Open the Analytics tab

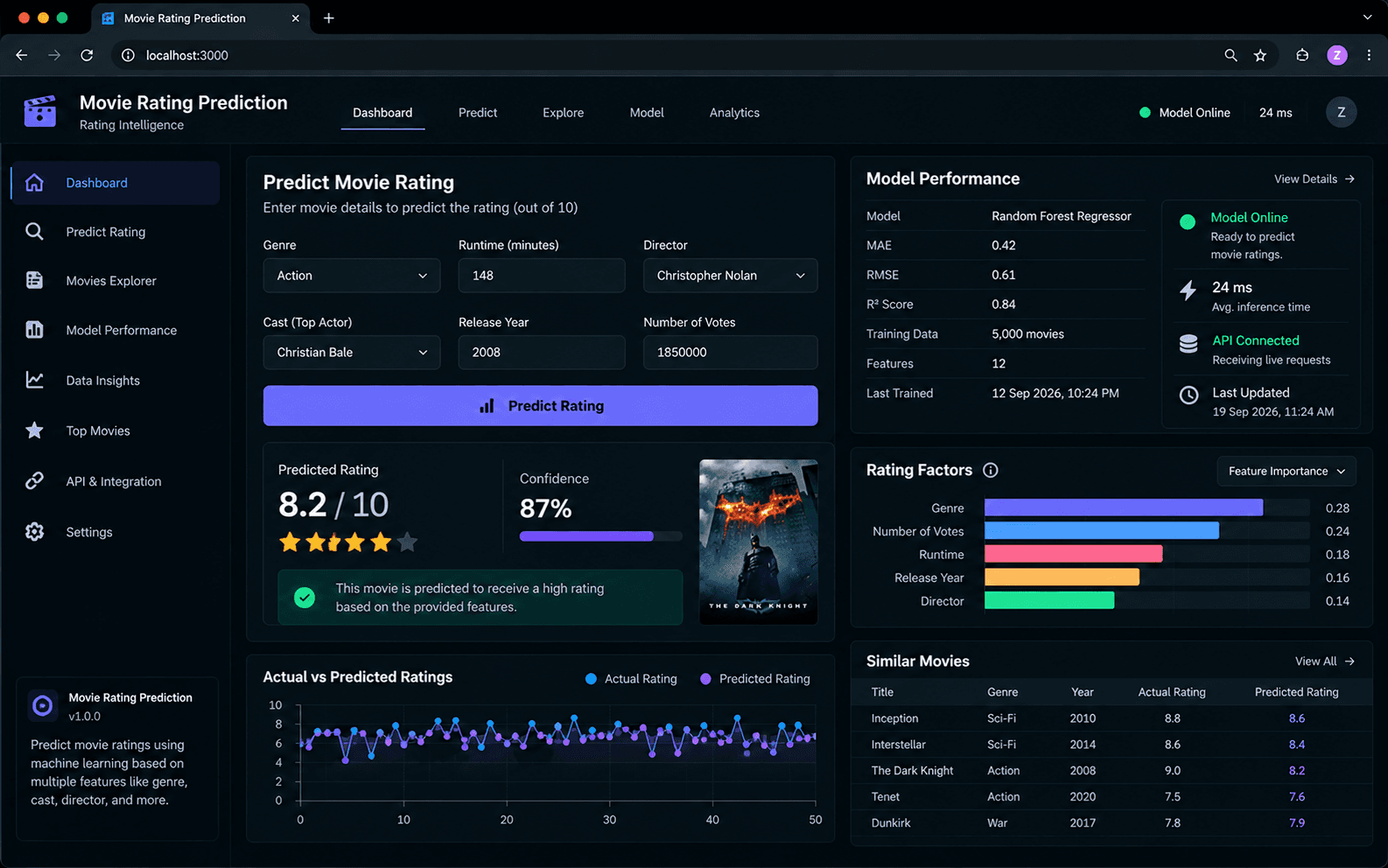pos(734,113)
